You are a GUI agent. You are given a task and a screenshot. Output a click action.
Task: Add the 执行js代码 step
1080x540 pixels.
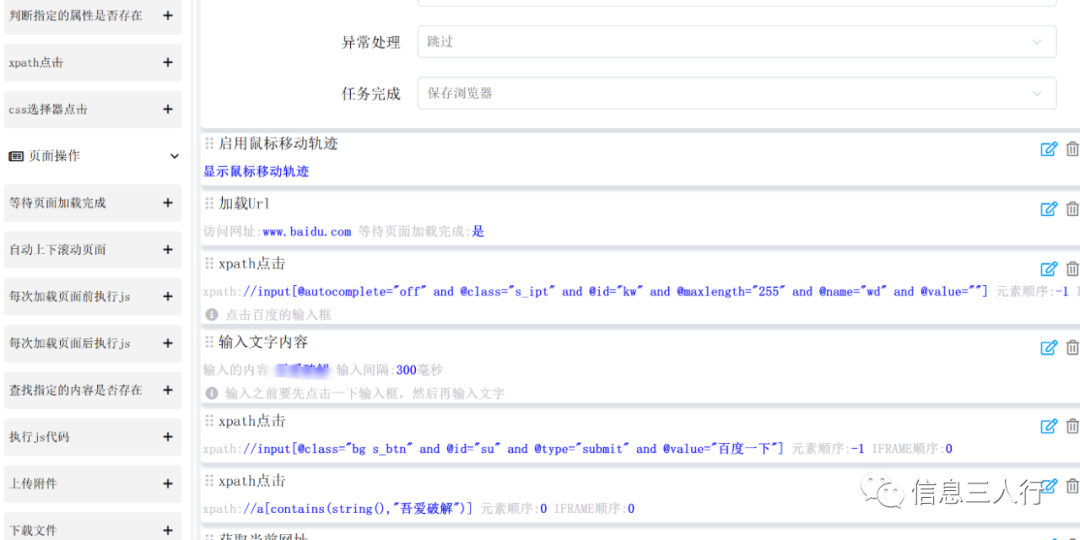point(167,437)
